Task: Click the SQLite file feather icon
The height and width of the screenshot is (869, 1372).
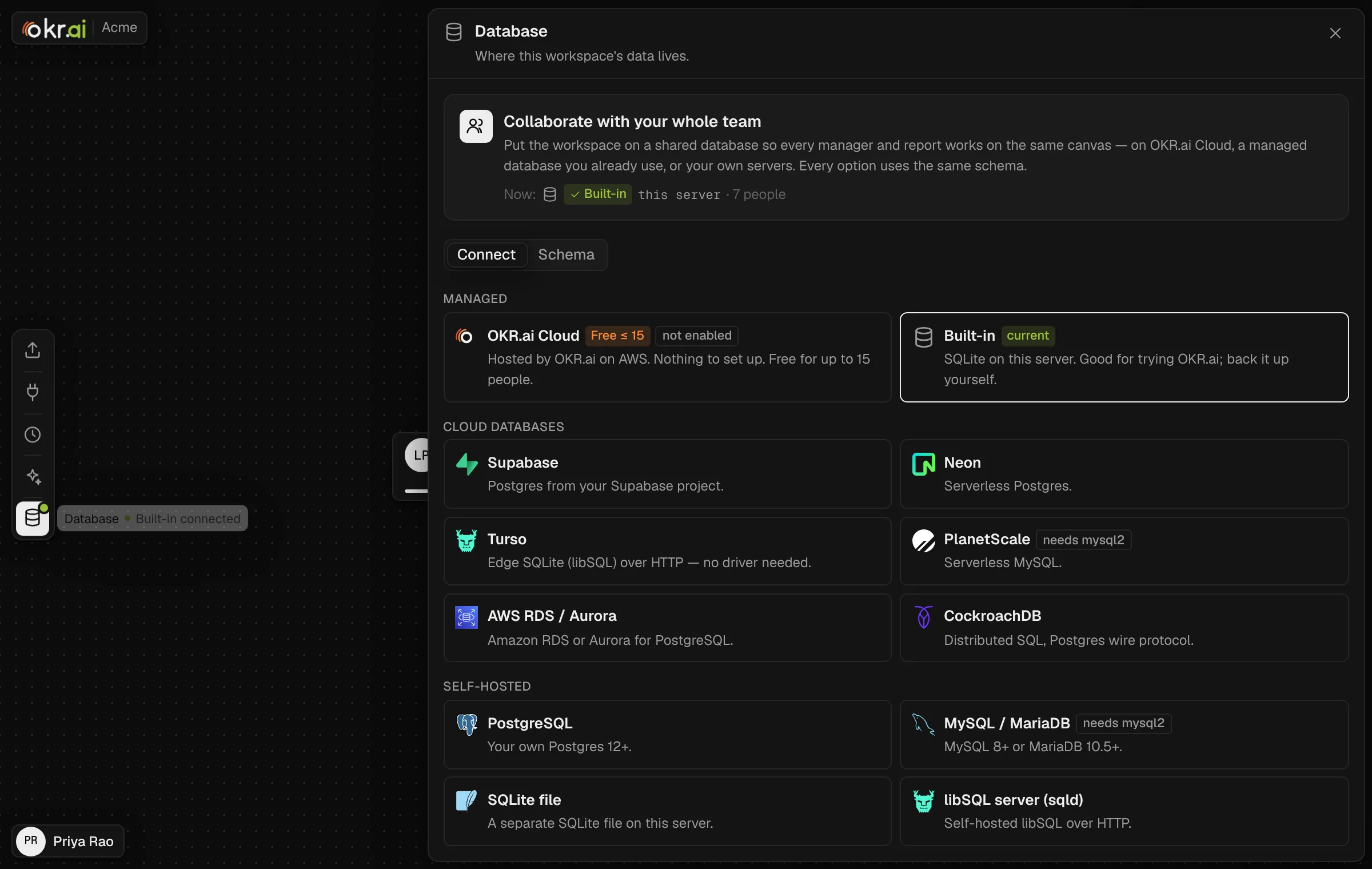Action: [466, 801]
